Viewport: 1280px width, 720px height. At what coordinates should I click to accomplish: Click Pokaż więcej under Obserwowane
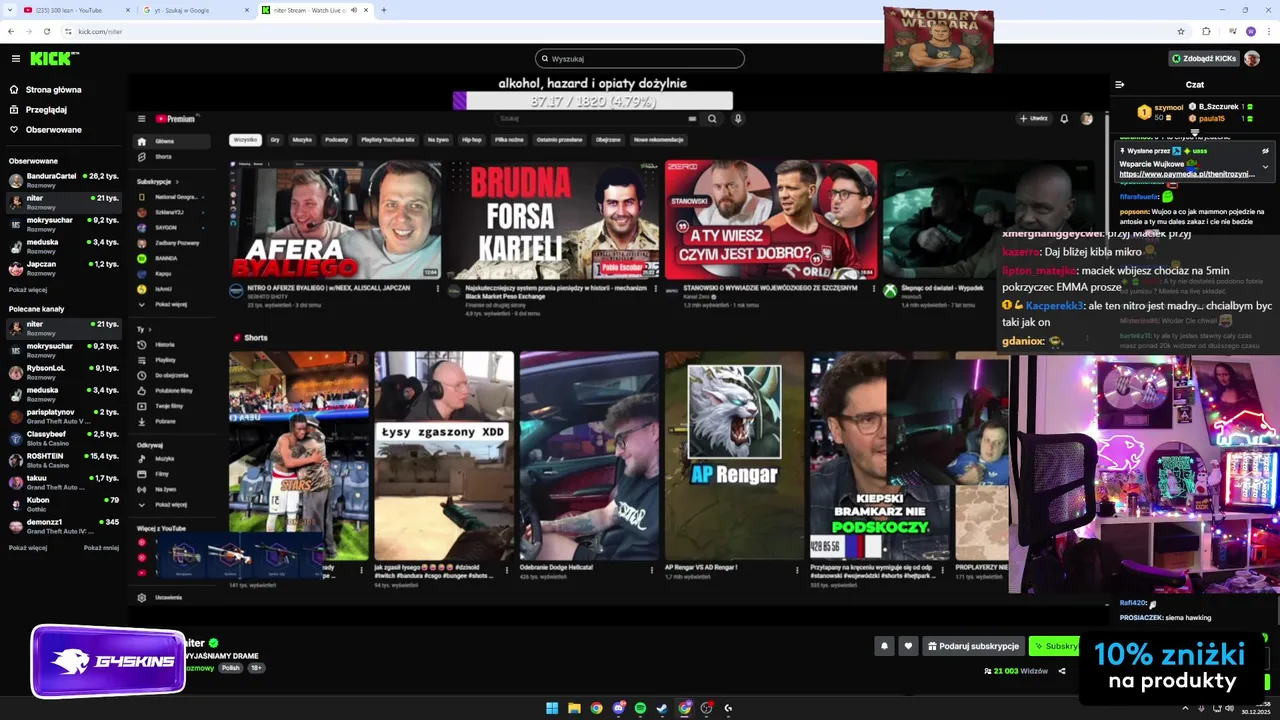[28, 290]
